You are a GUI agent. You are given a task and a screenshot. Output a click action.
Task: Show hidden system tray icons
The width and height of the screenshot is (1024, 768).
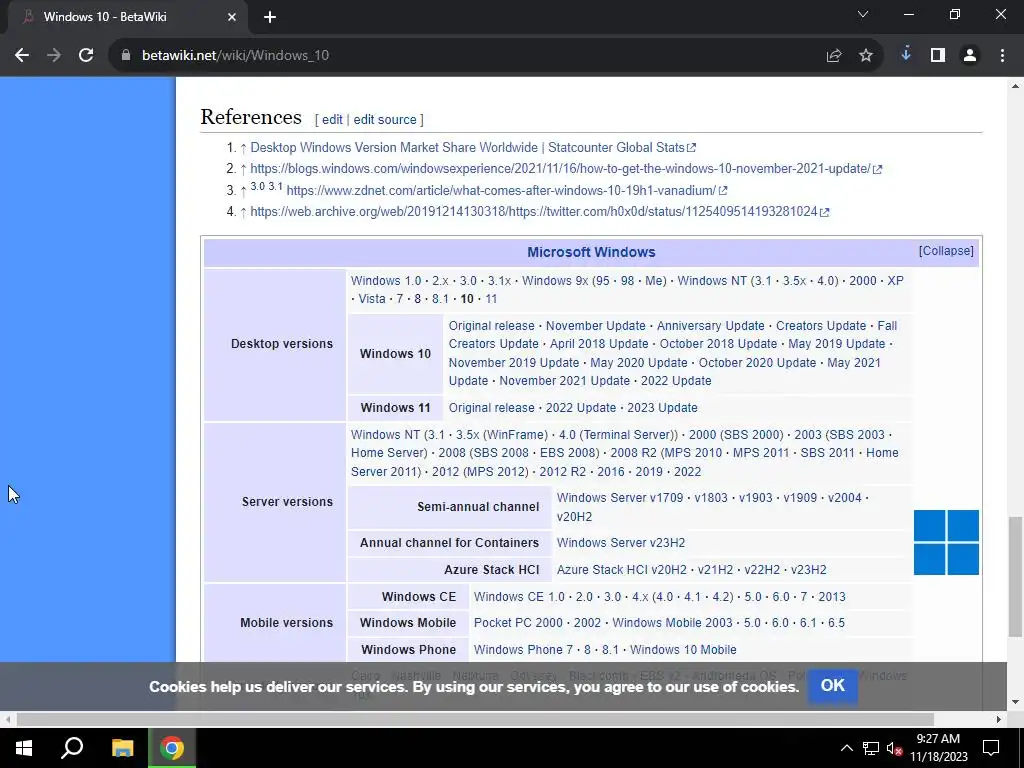tap(846, 748)
